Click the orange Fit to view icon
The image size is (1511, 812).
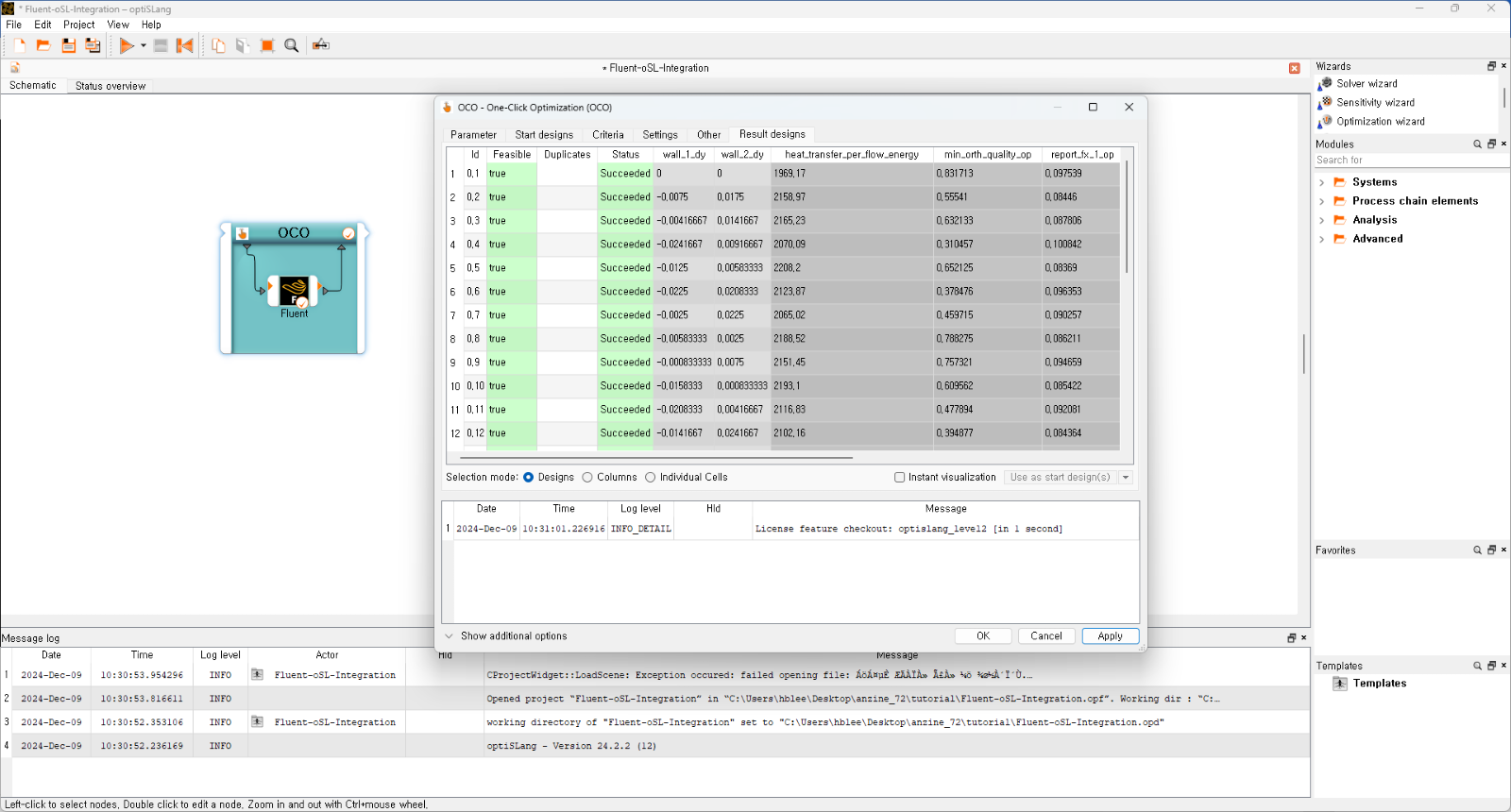pyautogui.click(x=267, y=45)
